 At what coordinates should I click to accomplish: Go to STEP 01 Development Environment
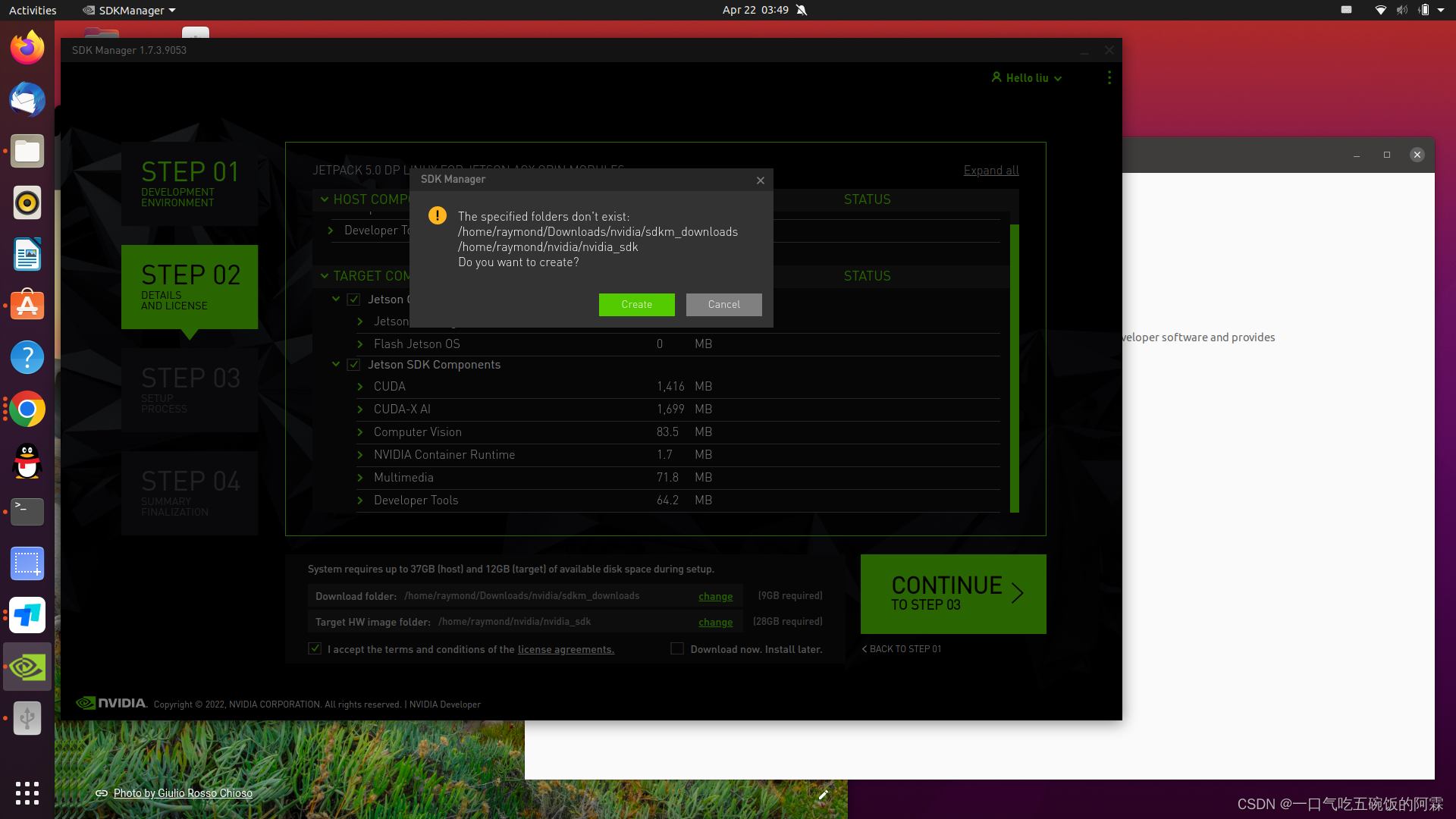coord(190,184)
